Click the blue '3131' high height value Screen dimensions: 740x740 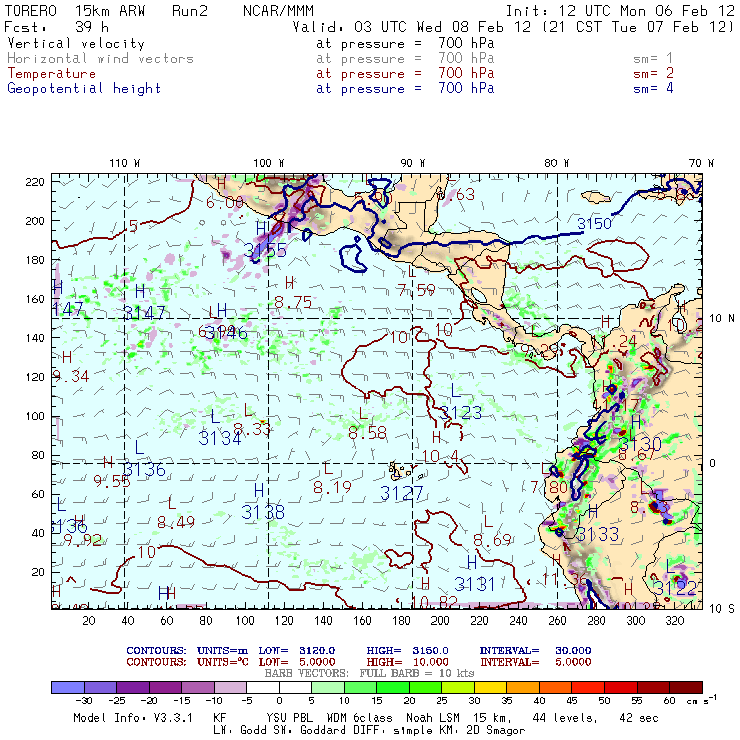474,584
